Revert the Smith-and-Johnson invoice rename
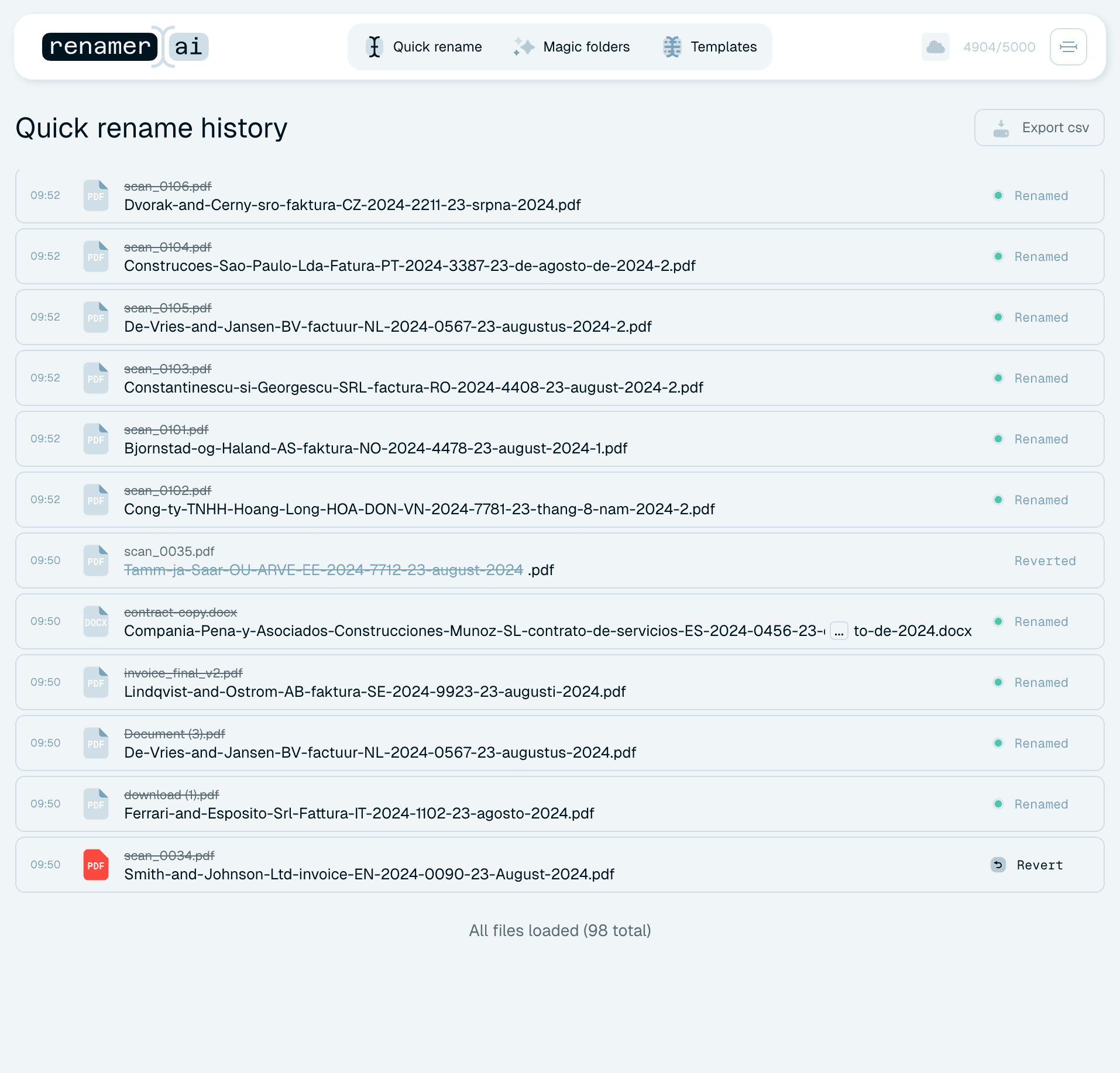This screenshot has width=1120, height=1073. [1028, 865]
